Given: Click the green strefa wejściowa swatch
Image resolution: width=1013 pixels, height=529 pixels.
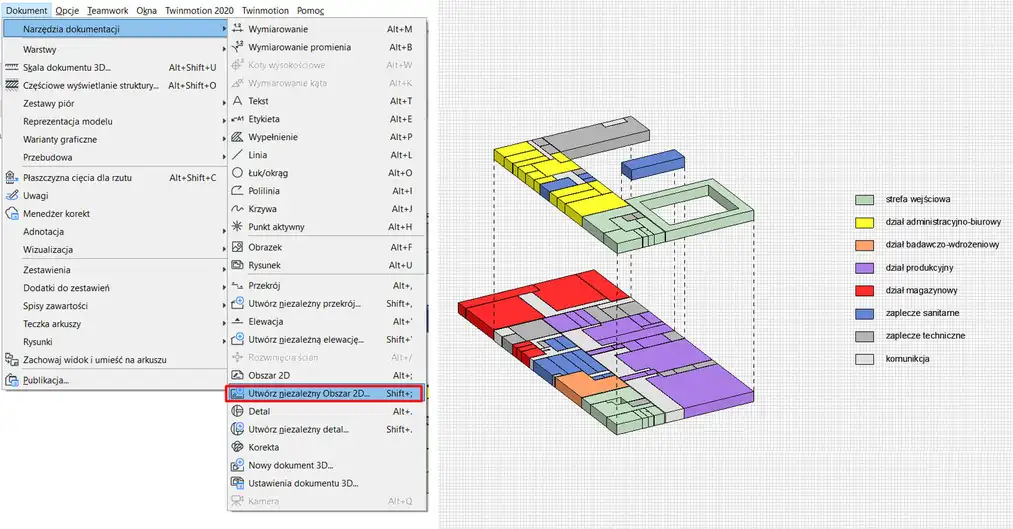Looking at the screenshot, I should 864,200.
